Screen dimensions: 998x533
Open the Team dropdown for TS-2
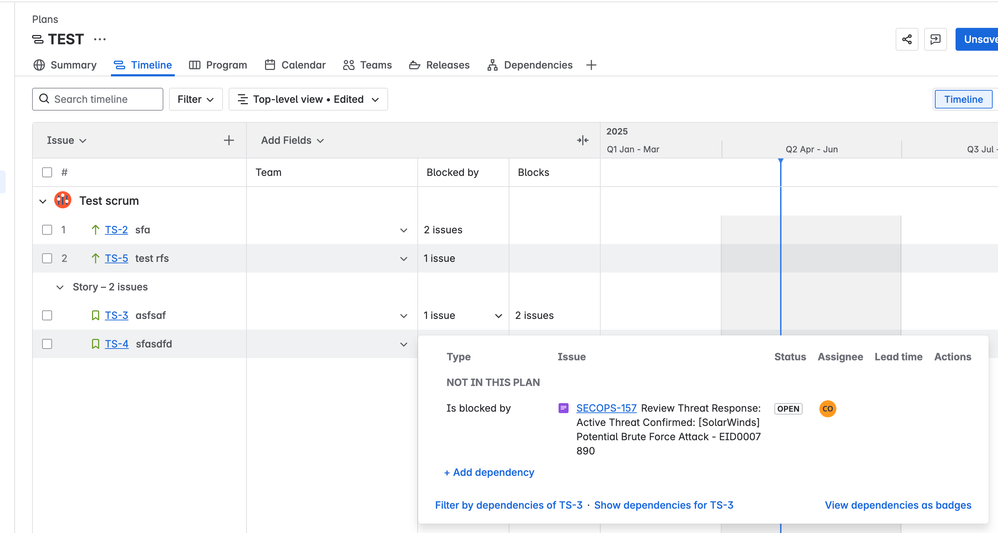point(404,230)
